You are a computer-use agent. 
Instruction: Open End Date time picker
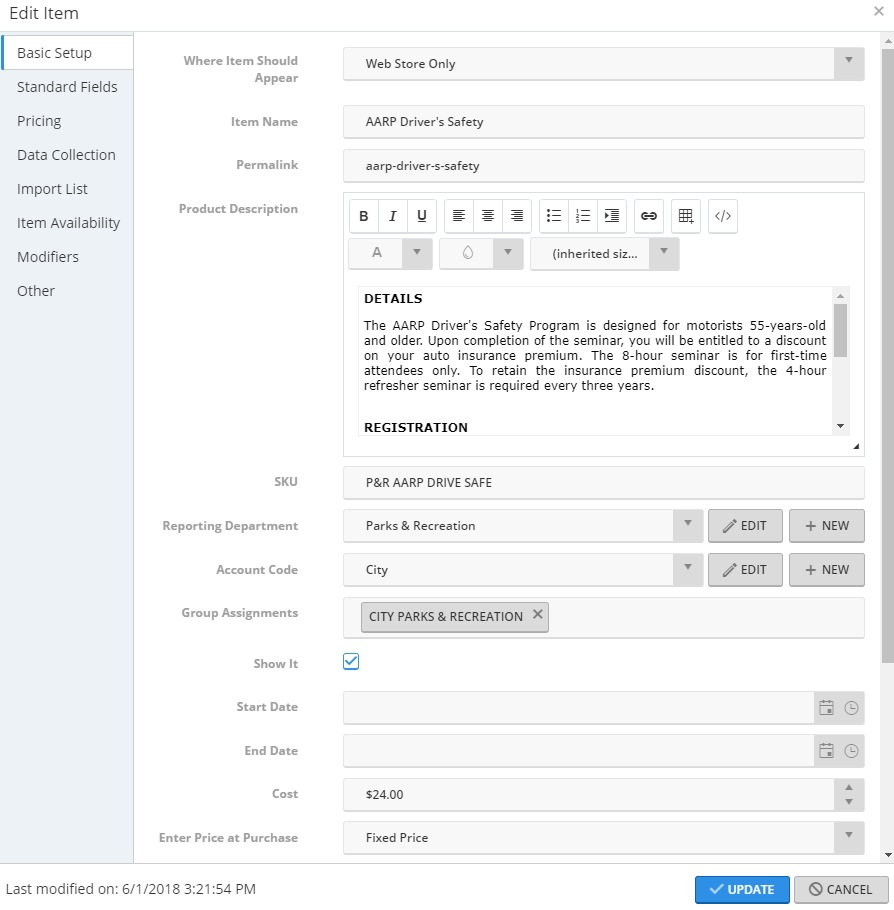tap(851, 751)
